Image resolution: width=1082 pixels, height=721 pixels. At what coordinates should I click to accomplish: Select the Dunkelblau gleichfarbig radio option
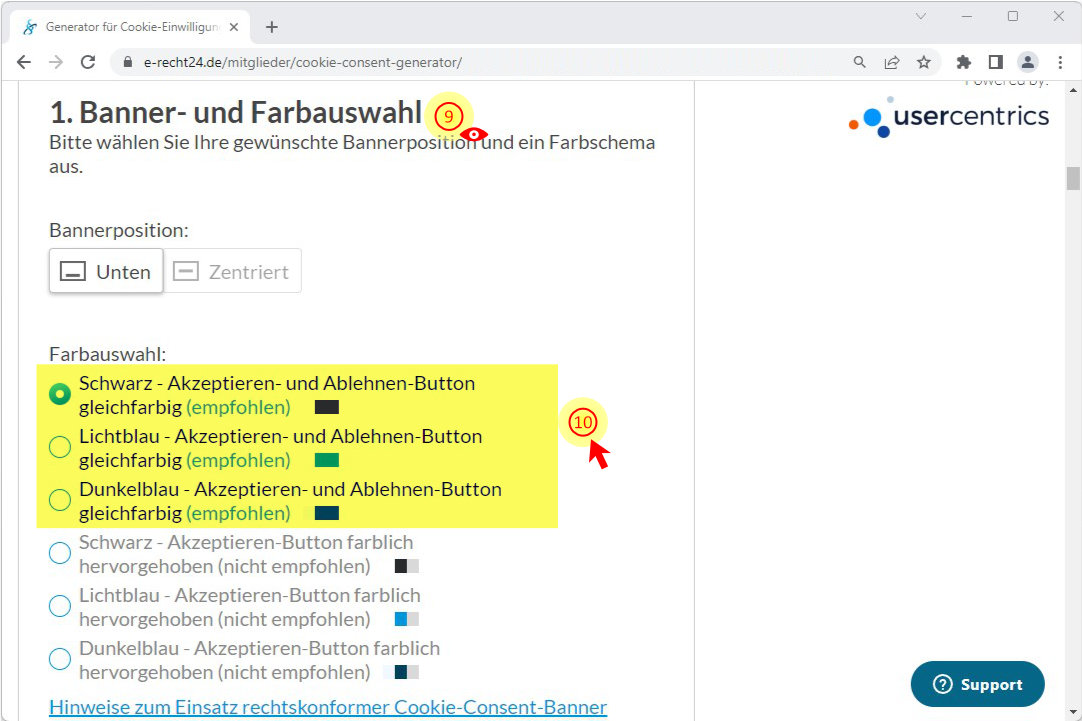click(x=60, y=500)
